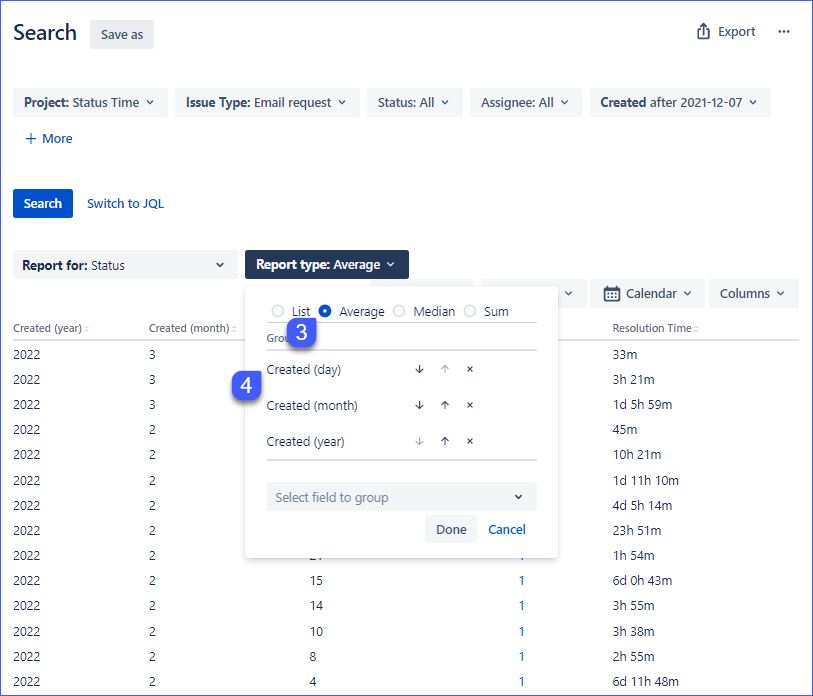Viewport: 813px width, 696px height.
Task: Select the Median report type
Action: [399, 311]
